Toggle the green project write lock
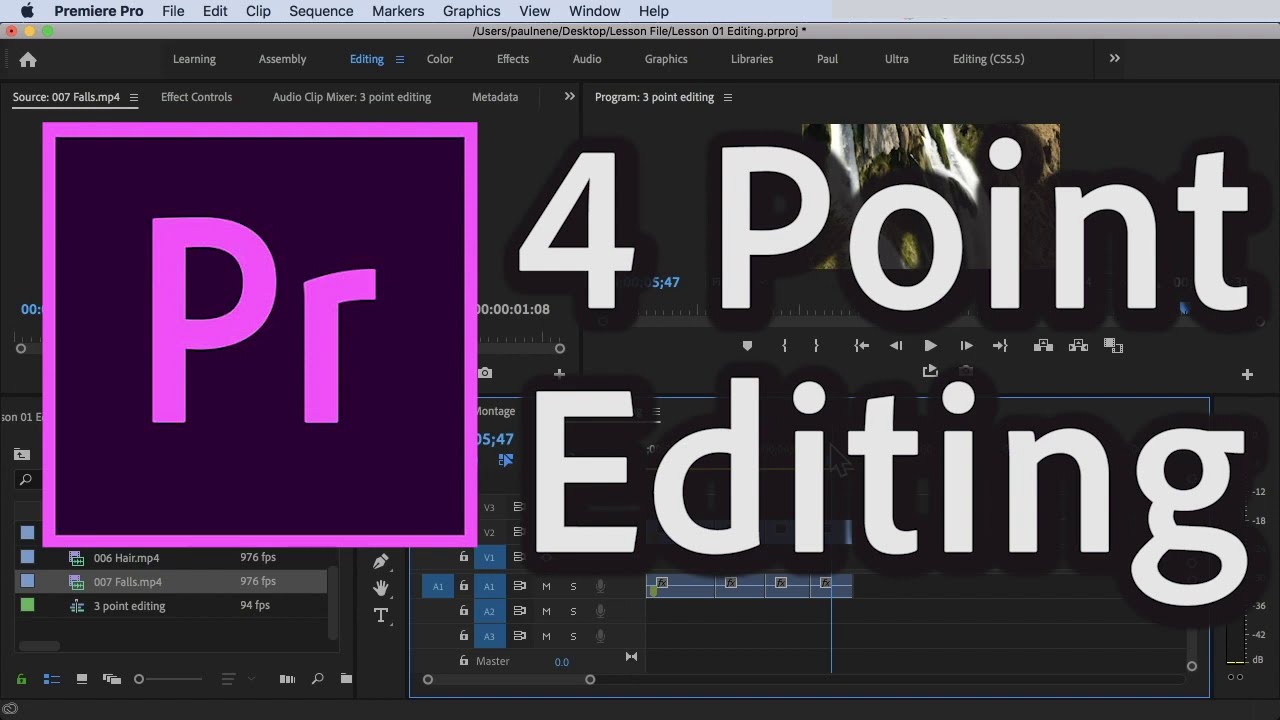The image size is (1280, 720). pos(21,679)
